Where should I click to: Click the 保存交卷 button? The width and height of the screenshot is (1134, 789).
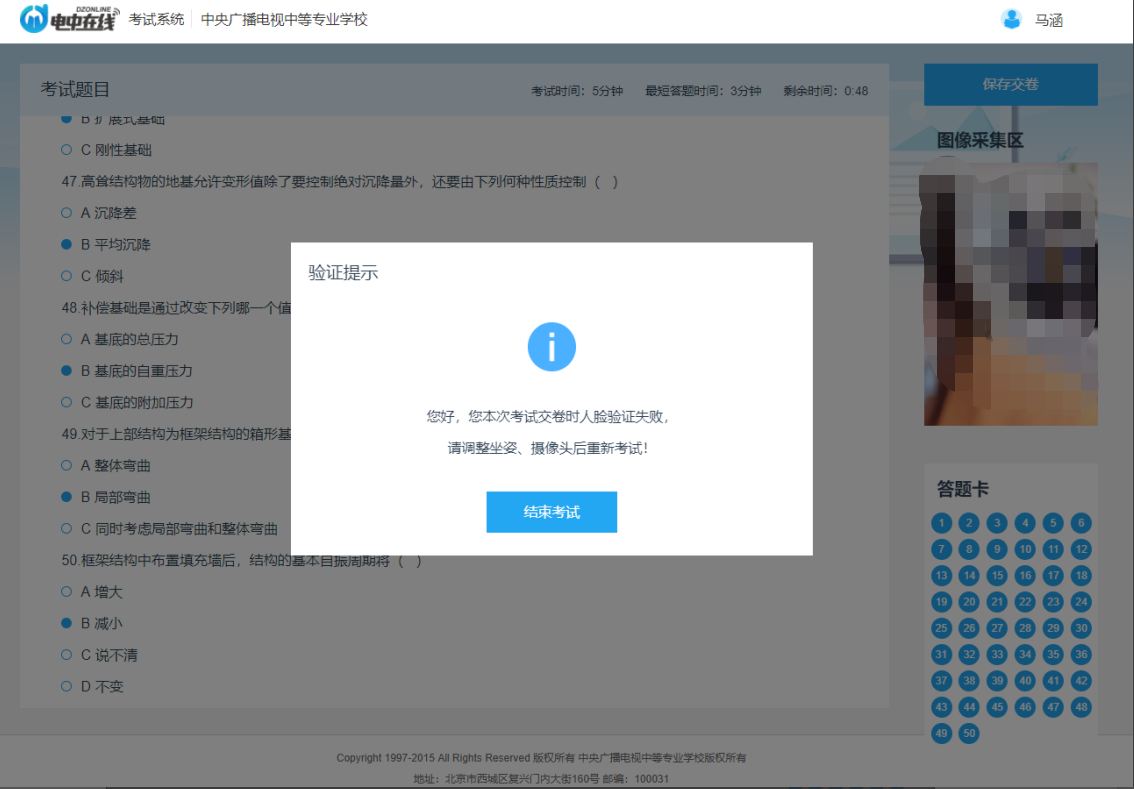pos(1010,85)
